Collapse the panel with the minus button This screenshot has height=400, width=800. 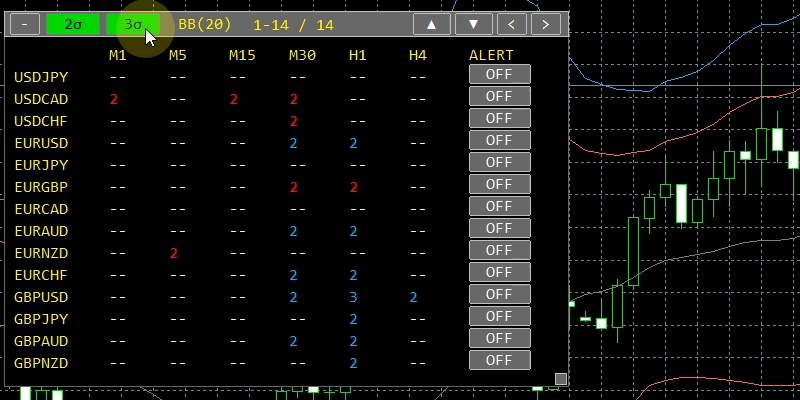pos(24,24)
